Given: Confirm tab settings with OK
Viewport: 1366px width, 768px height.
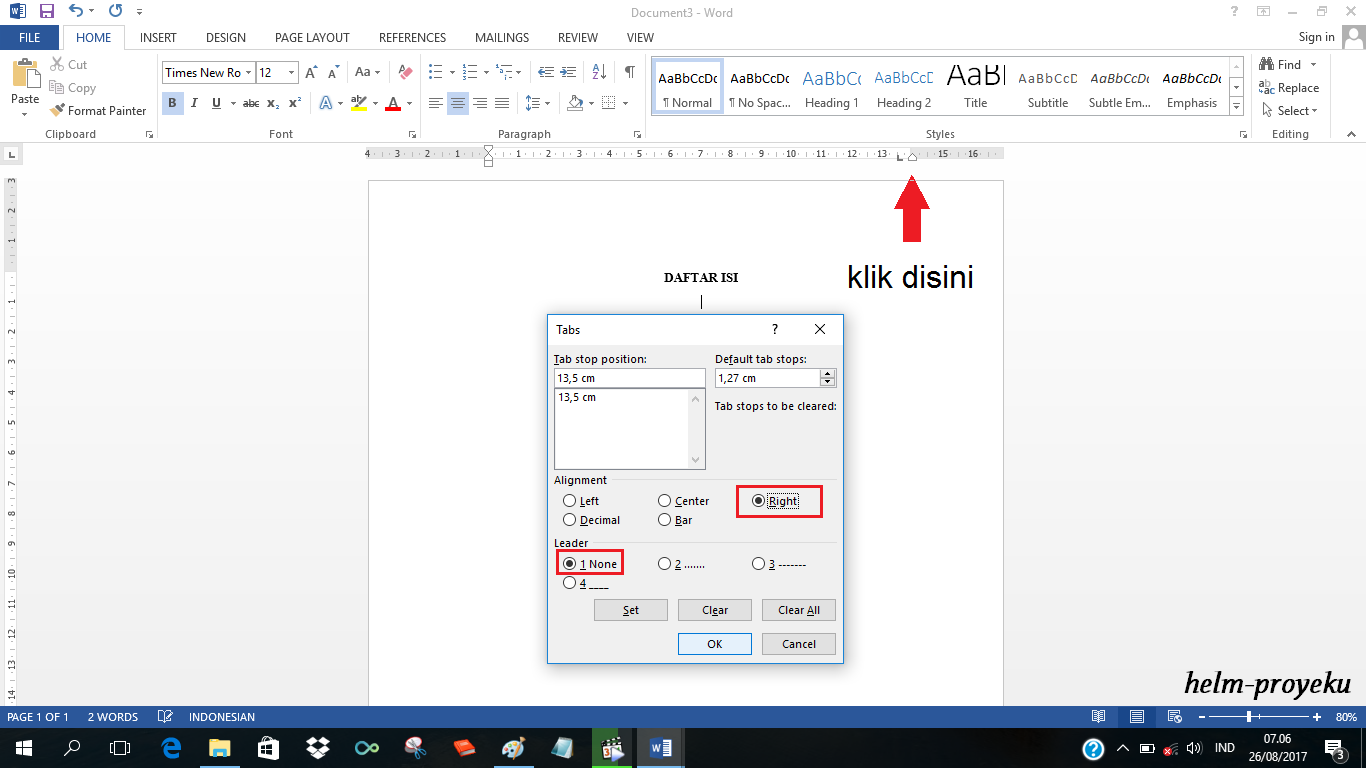Looking at the screenshot, I should (714, 643).
